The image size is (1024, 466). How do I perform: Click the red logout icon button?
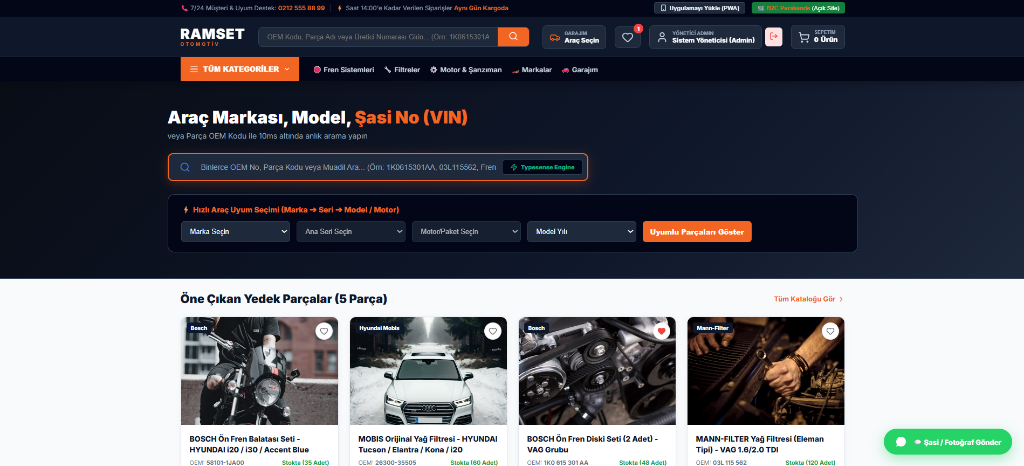[x=773, y=37]
